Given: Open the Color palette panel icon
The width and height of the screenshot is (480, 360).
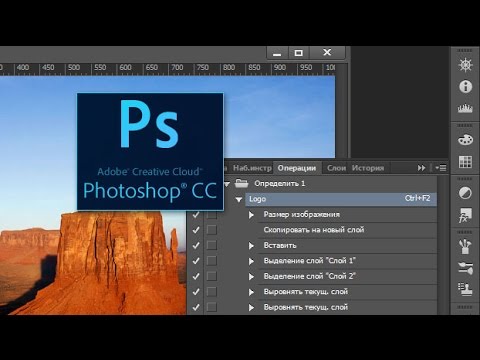Looking at the screenshot, I should [465, 140].
